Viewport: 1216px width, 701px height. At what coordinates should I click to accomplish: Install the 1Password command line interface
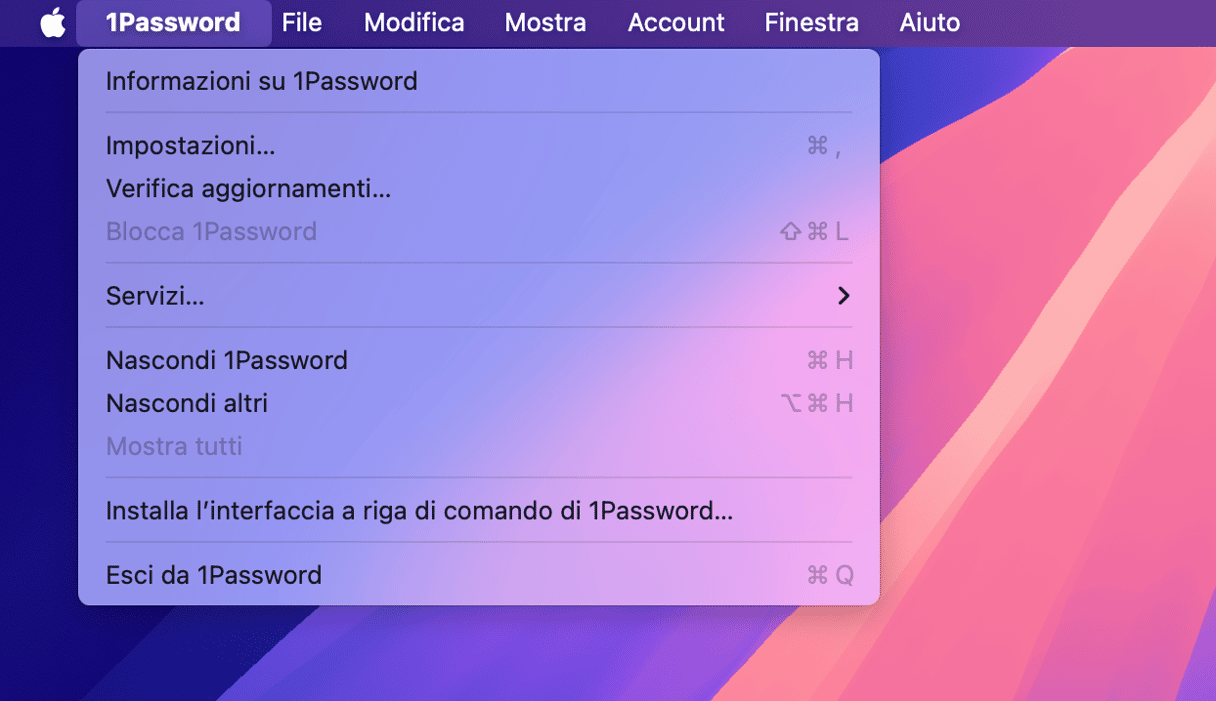point(419,511)
